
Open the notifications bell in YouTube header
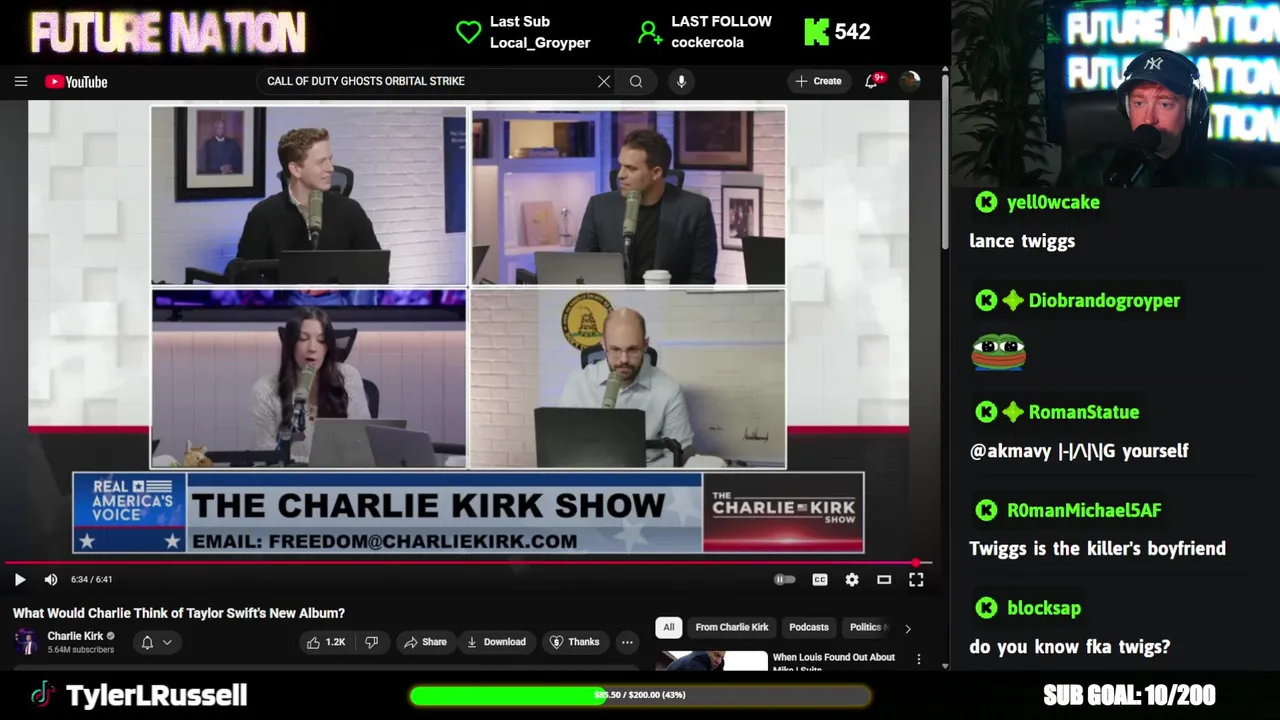tap(872, 81)
